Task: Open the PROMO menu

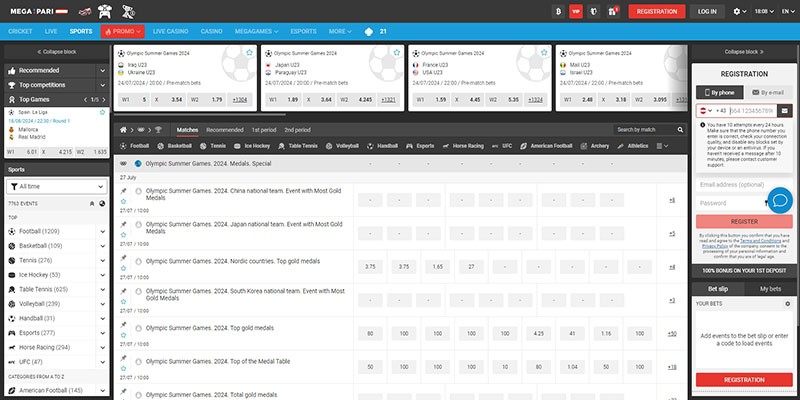Action: (122, 31)
